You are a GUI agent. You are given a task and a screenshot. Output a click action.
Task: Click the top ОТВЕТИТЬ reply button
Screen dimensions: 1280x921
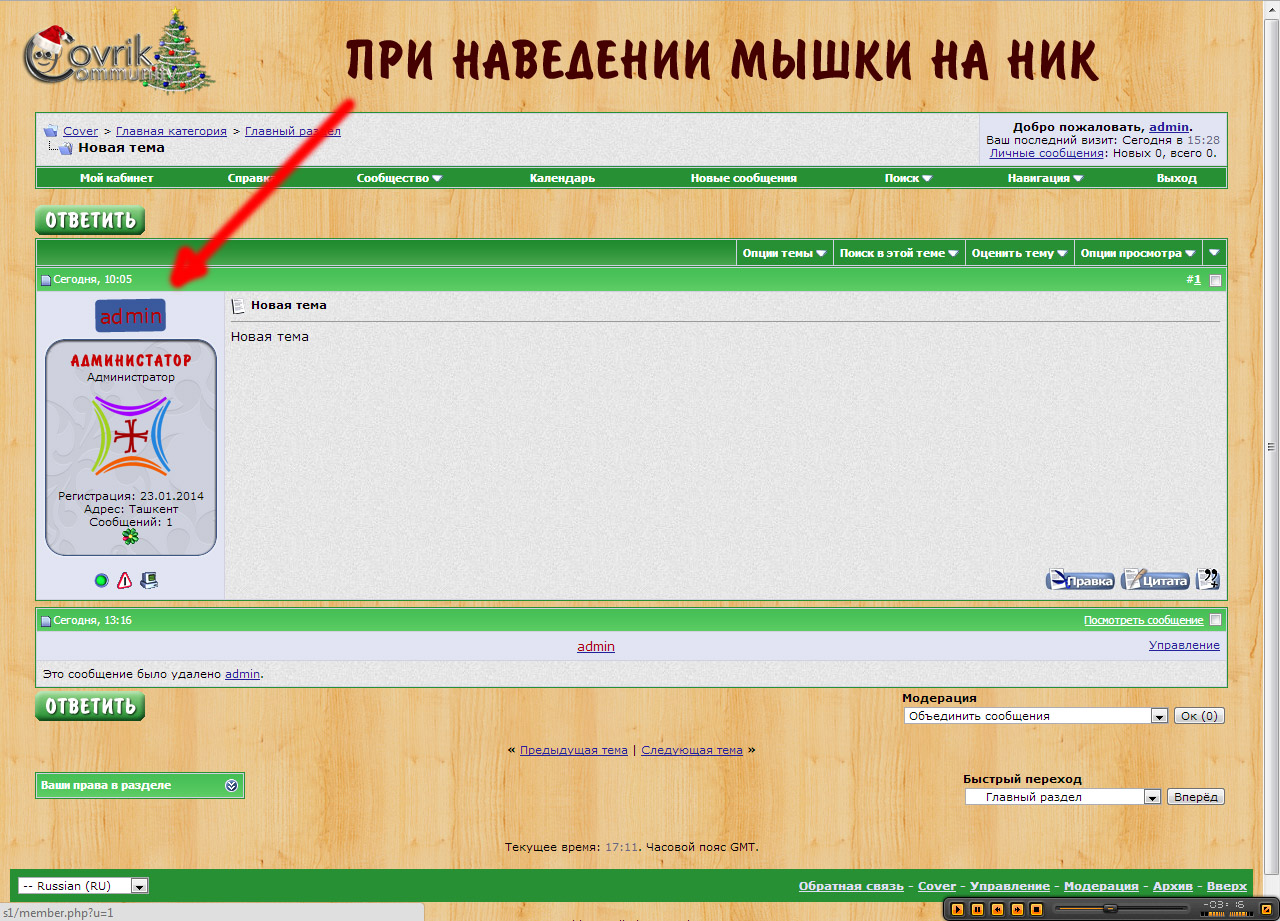click(90, 220)
